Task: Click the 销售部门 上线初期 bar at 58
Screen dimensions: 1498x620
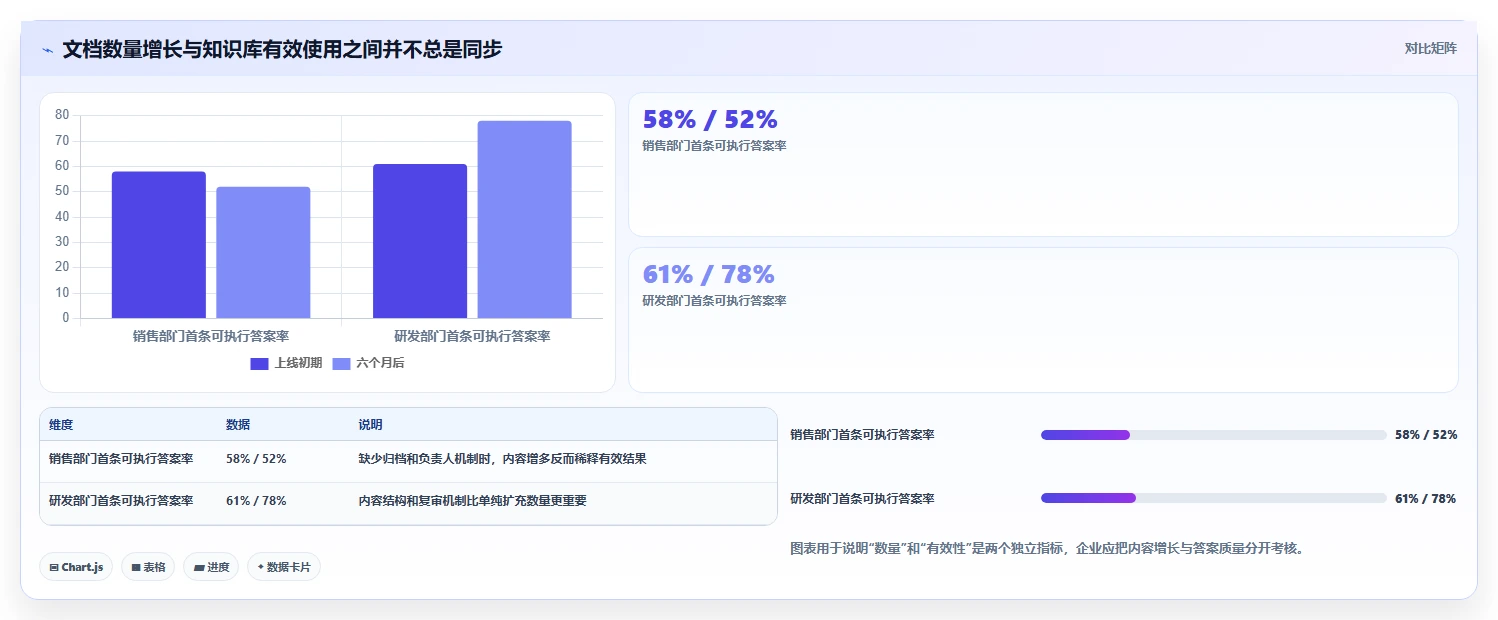Action: (159, 245)
